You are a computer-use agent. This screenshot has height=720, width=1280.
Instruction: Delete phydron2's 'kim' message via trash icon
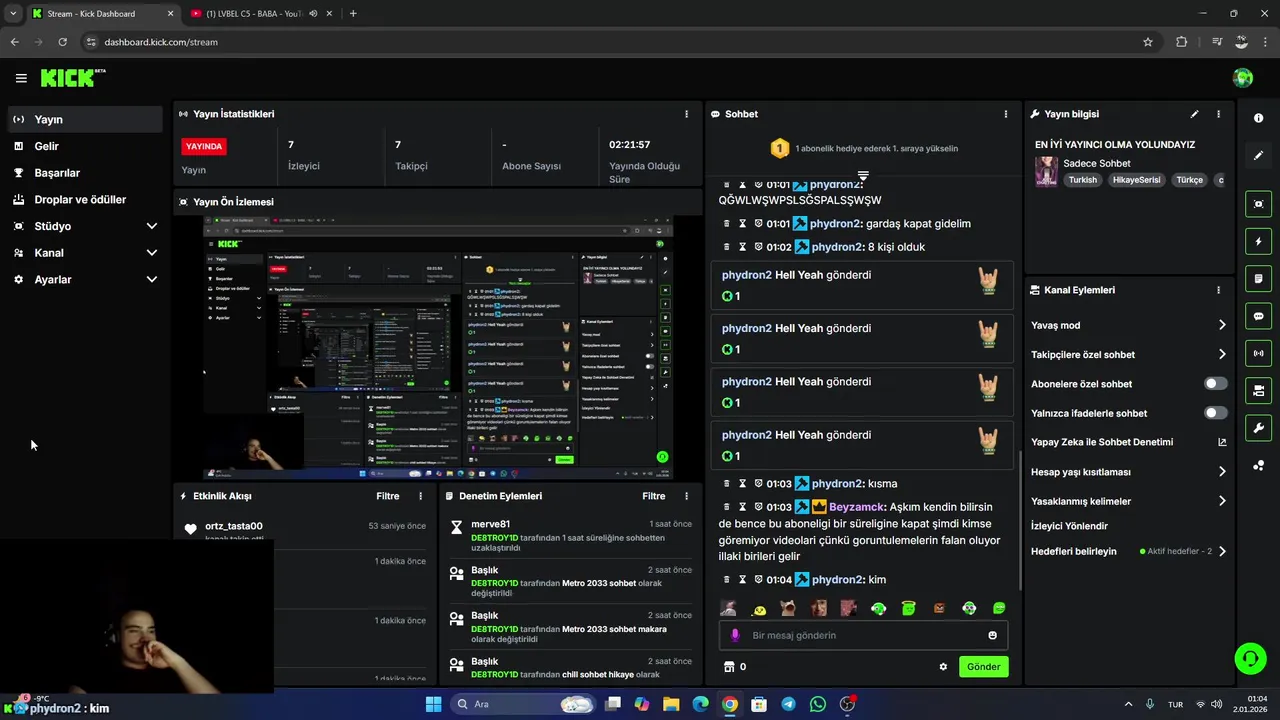(726, 580)
